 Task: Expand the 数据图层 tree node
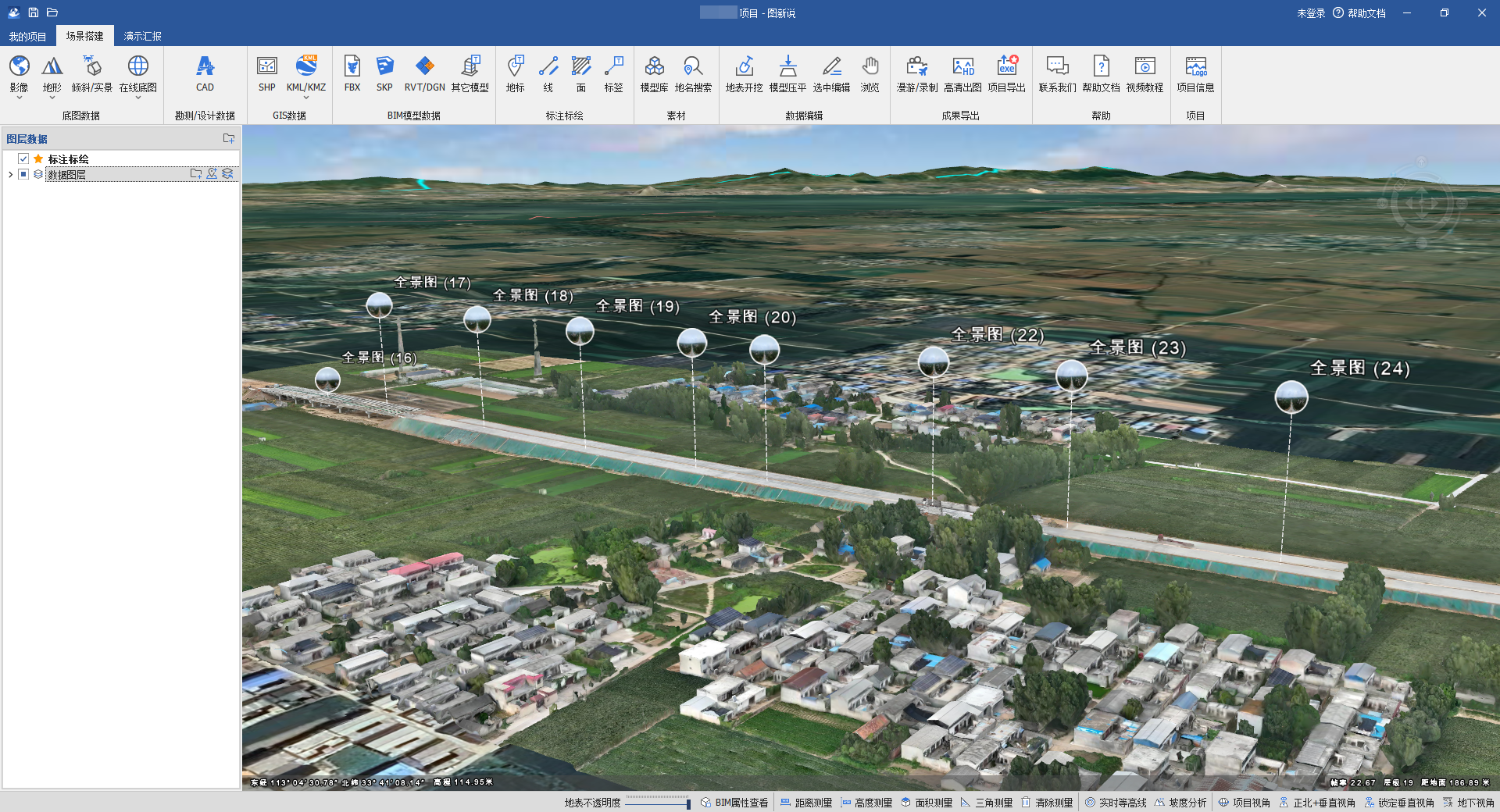(10, 174)
